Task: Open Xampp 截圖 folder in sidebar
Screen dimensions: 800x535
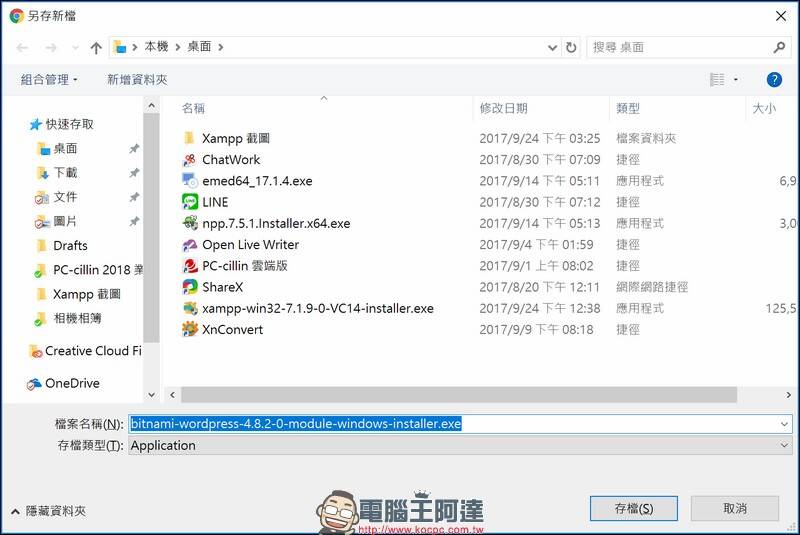Action: pos(87,294)
